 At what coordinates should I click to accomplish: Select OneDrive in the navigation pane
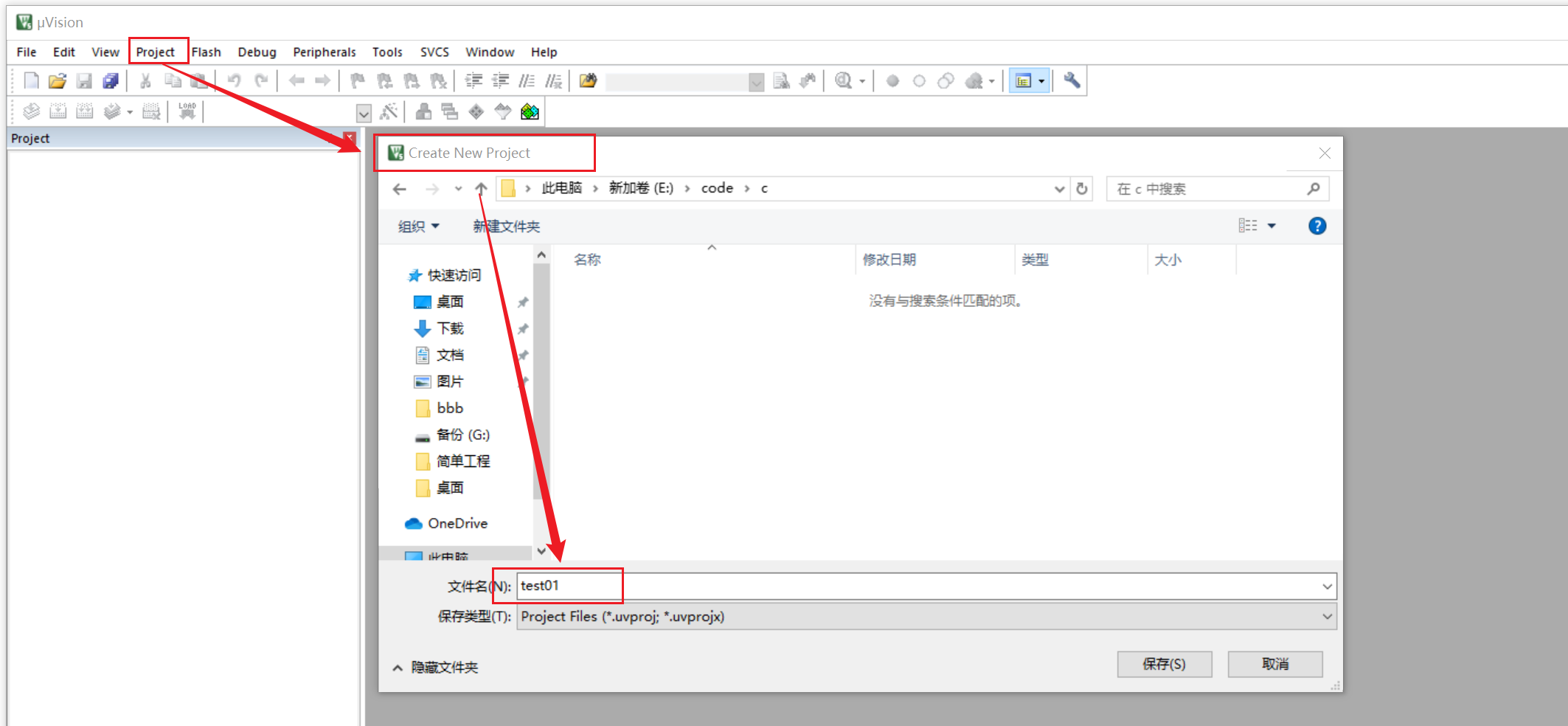point(457,523)
